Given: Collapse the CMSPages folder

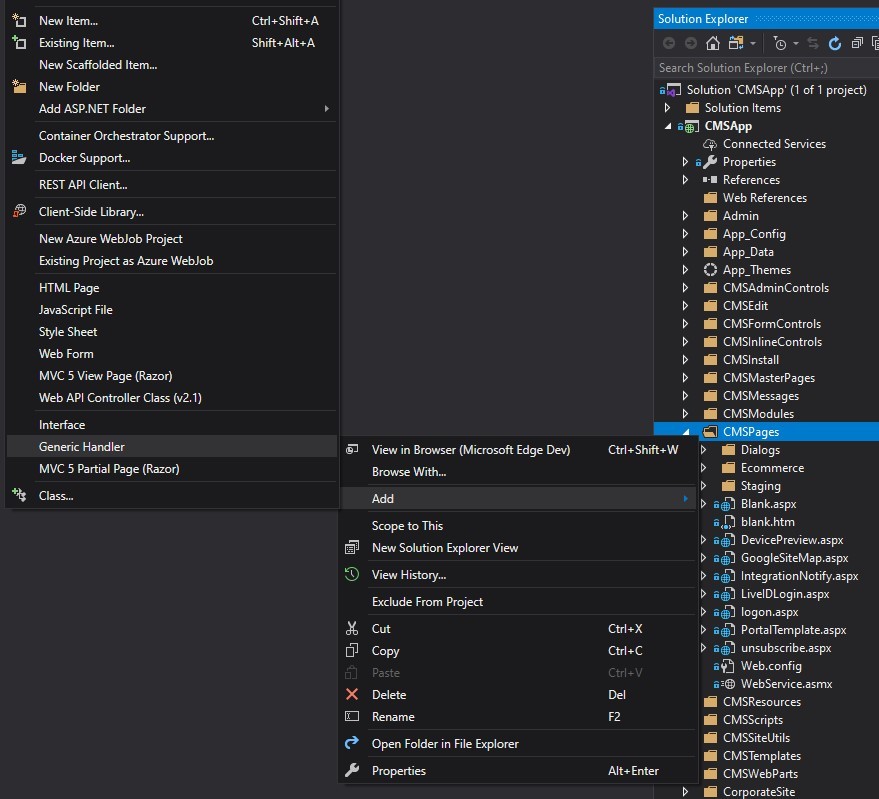Looking at the screenshot, I should tap(686, 432).
